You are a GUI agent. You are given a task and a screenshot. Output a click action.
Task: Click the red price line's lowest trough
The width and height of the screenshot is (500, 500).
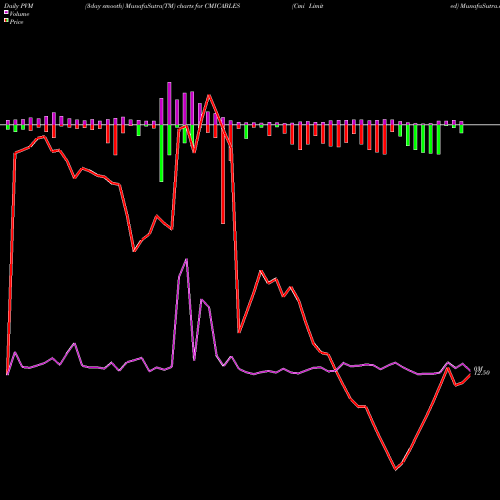(395, 469)
